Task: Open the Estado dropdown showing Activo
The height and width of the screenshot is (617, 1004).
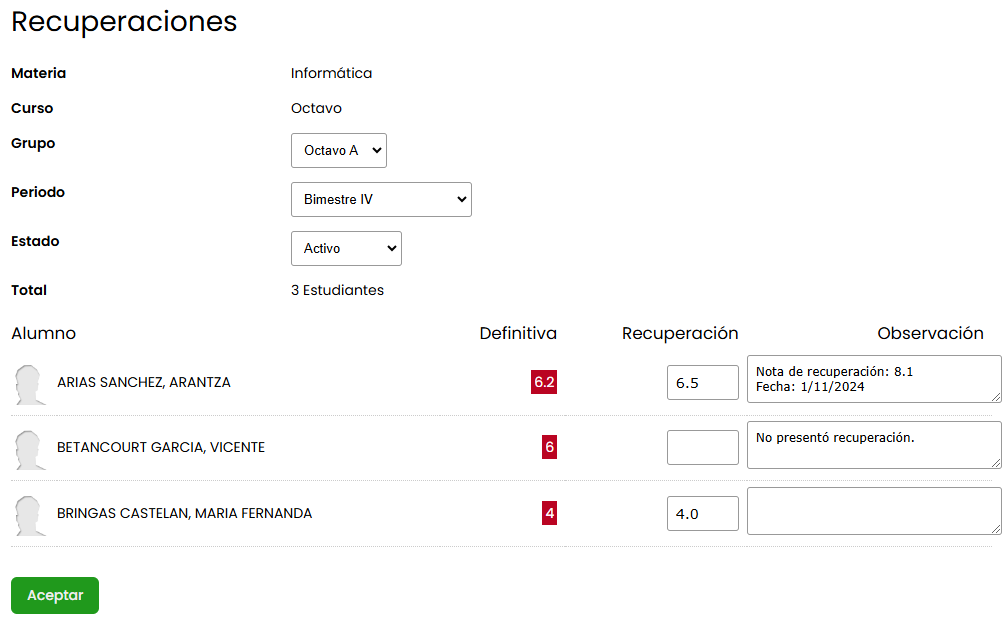Action: [346, 248]
